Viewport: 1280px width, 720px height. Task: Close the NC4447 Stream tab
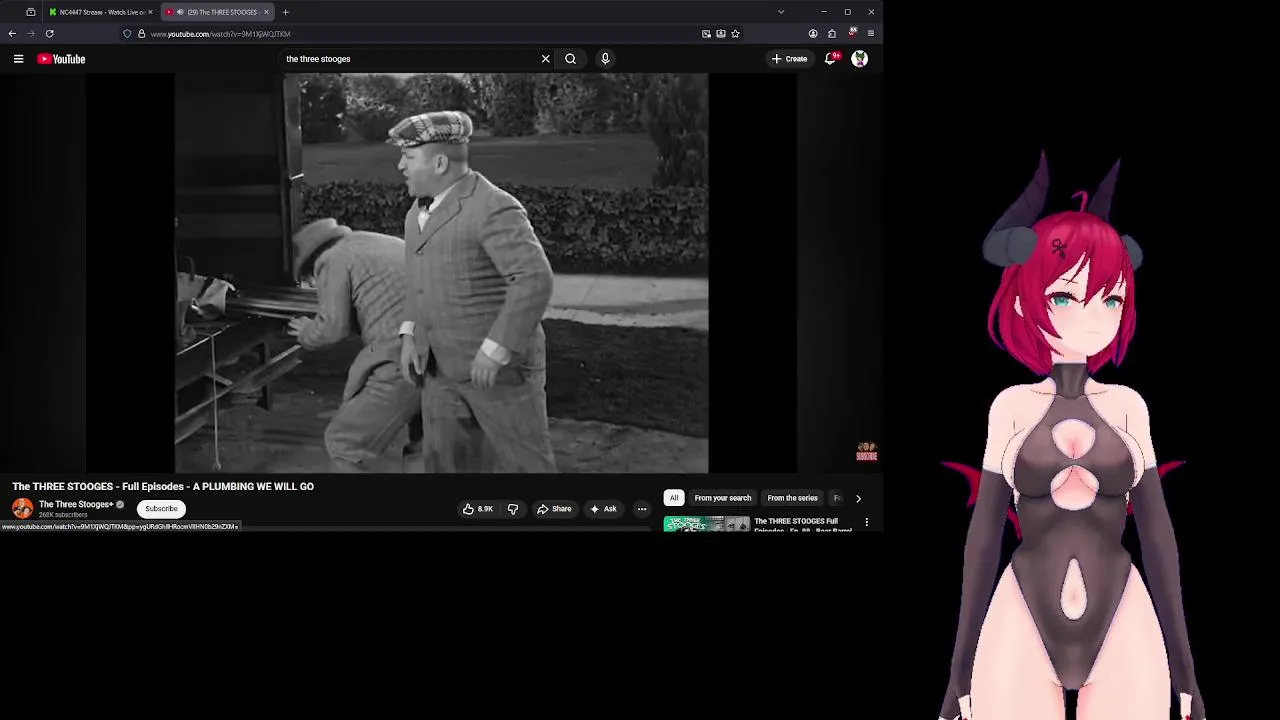150,12
